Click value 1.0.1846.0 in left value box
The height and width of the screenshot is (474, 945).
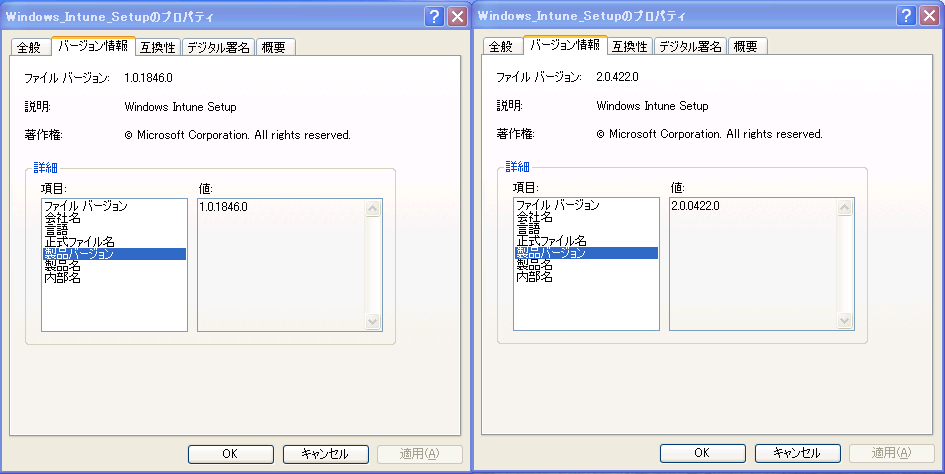tap(224, 207)
